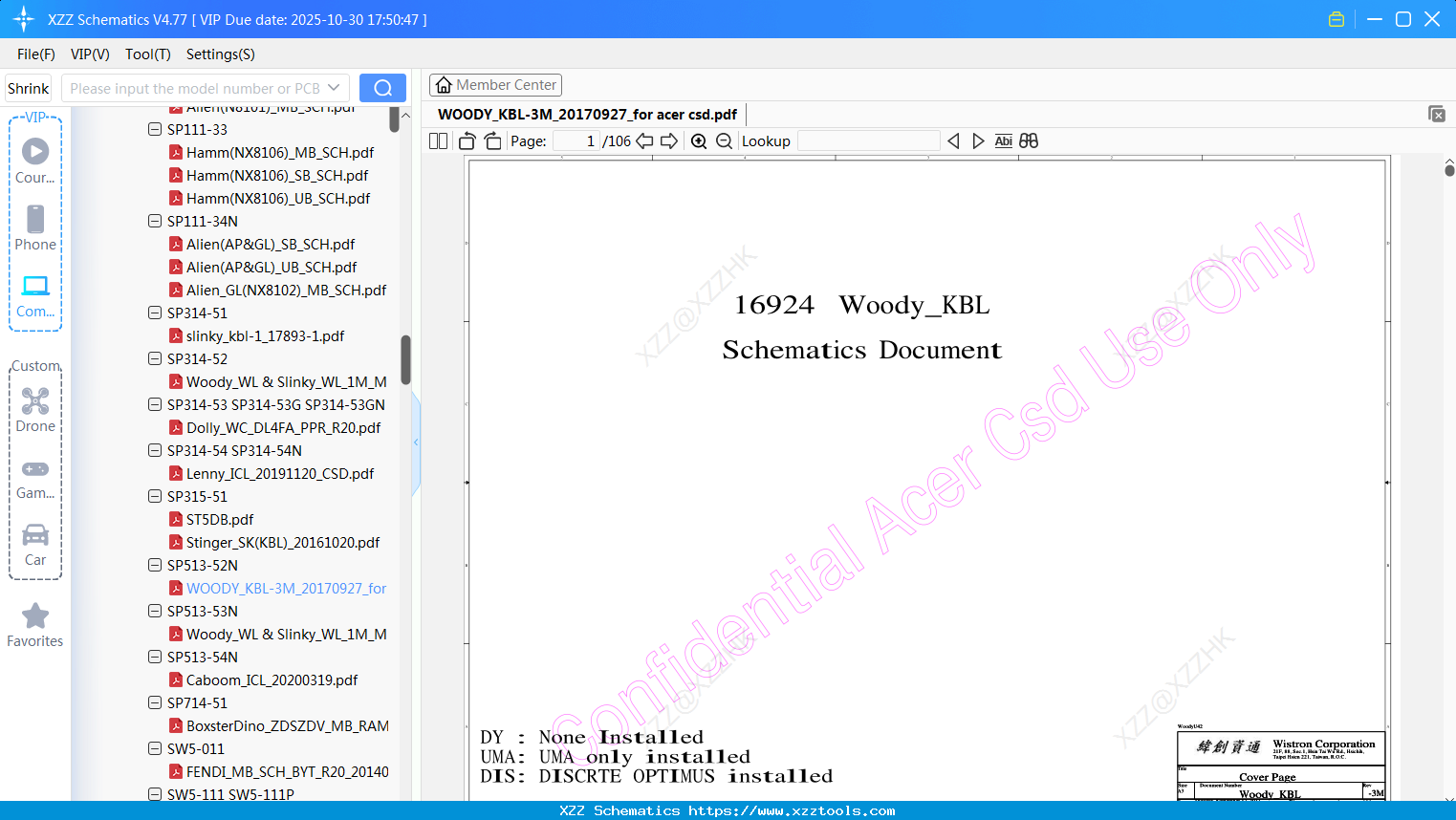Viewport: 1456px width, 820px height.
Task: Click the document viewer scrollbar thumb
Action: click(x=1449, y=170)
